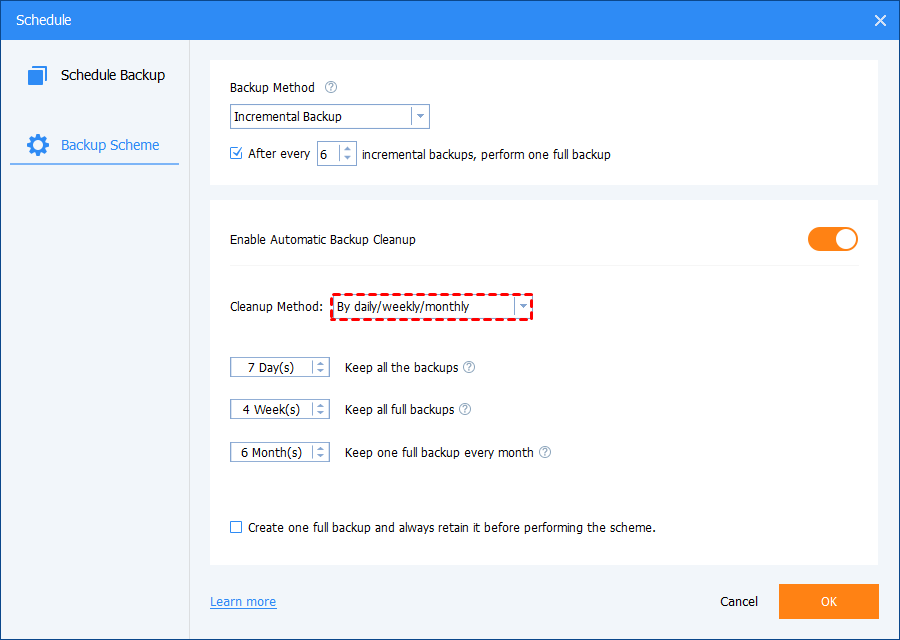Click the Backup Scheme gear icon

click(x=38, y=145)
